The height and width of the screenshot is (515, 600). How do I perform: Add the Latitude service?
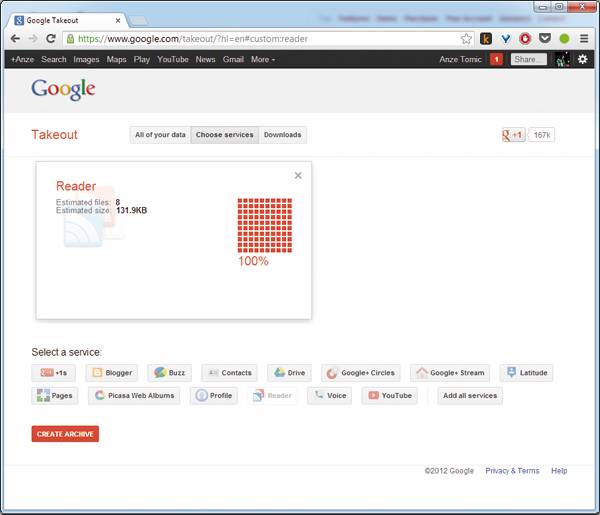point(527,373)
